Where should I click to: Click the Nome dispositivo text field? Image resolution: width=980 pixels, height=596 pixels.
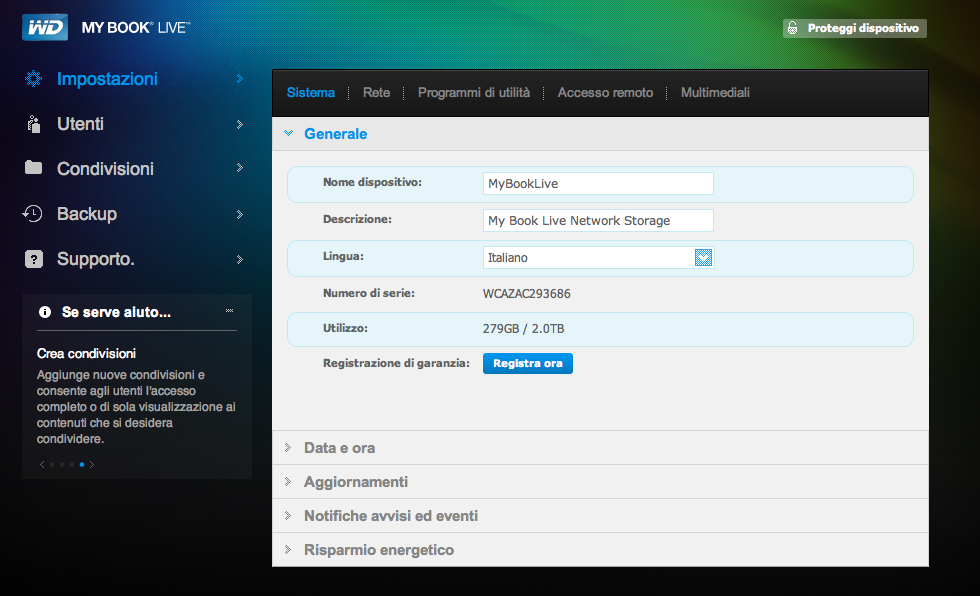[x=598, y=183]
